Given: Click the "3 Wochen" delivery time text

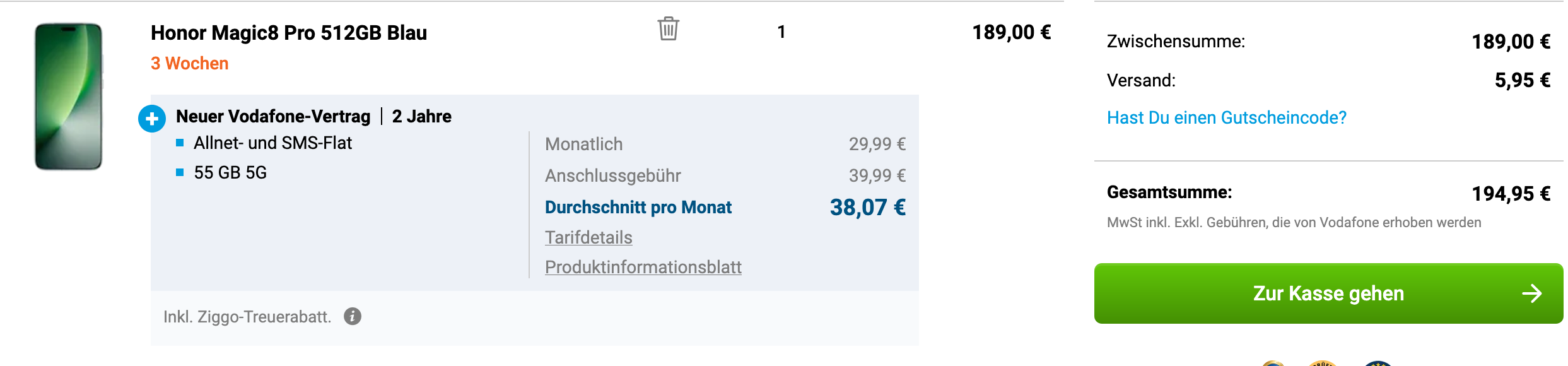Looking at the screenshot, I should pos(189,64).
